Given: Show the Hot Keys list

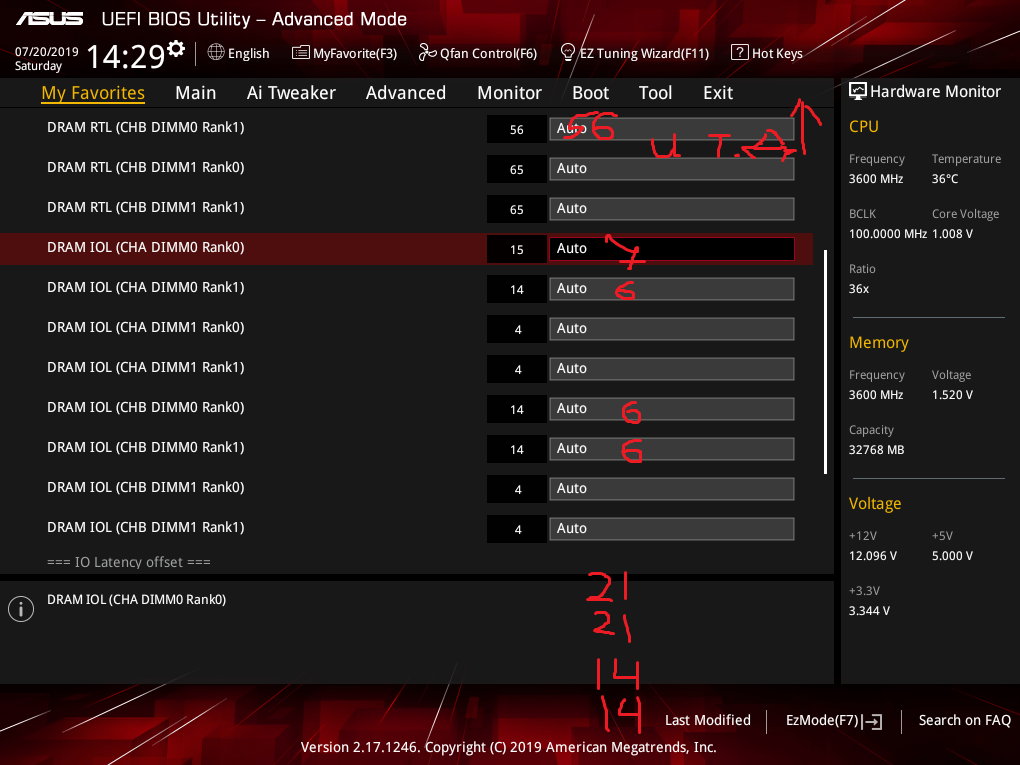Looking at the screenshot, I should pyautogui.click(x=777, y=53).
